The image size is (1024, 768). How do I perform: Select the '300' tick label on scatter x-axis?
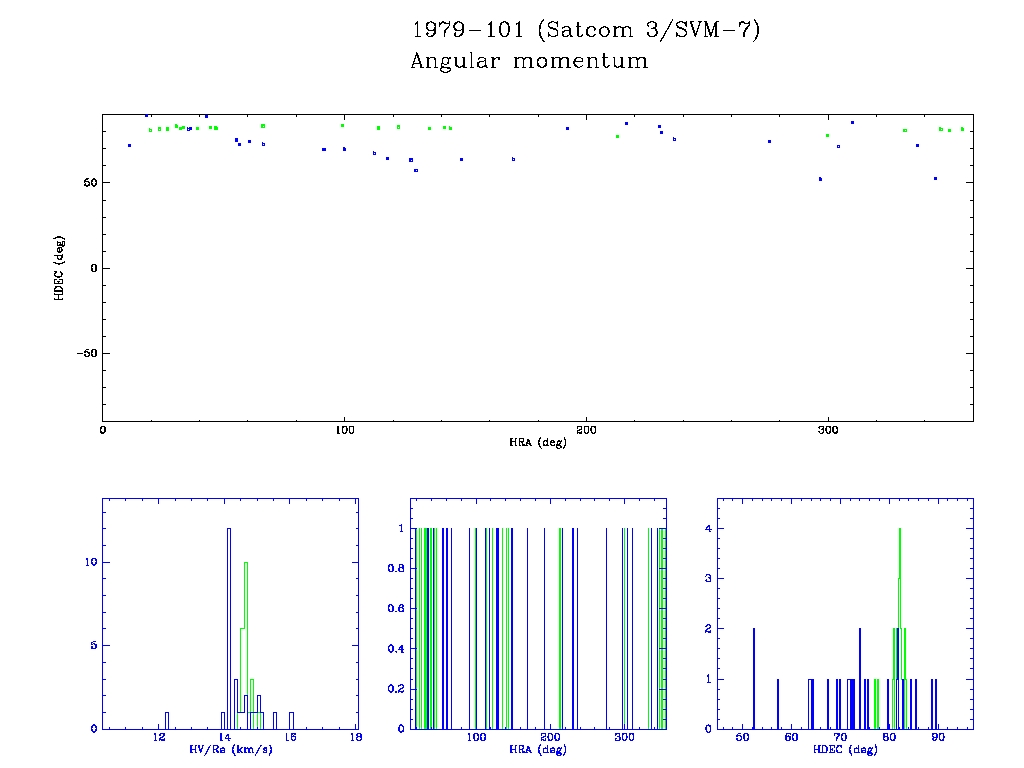tap(827, 430)
